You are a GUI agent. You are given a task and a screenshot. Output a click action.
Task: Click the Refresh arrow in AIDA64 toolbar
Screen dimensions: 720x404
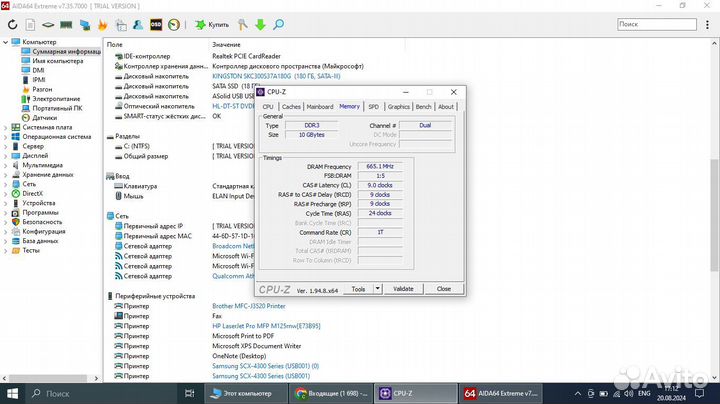pos(12,25)
